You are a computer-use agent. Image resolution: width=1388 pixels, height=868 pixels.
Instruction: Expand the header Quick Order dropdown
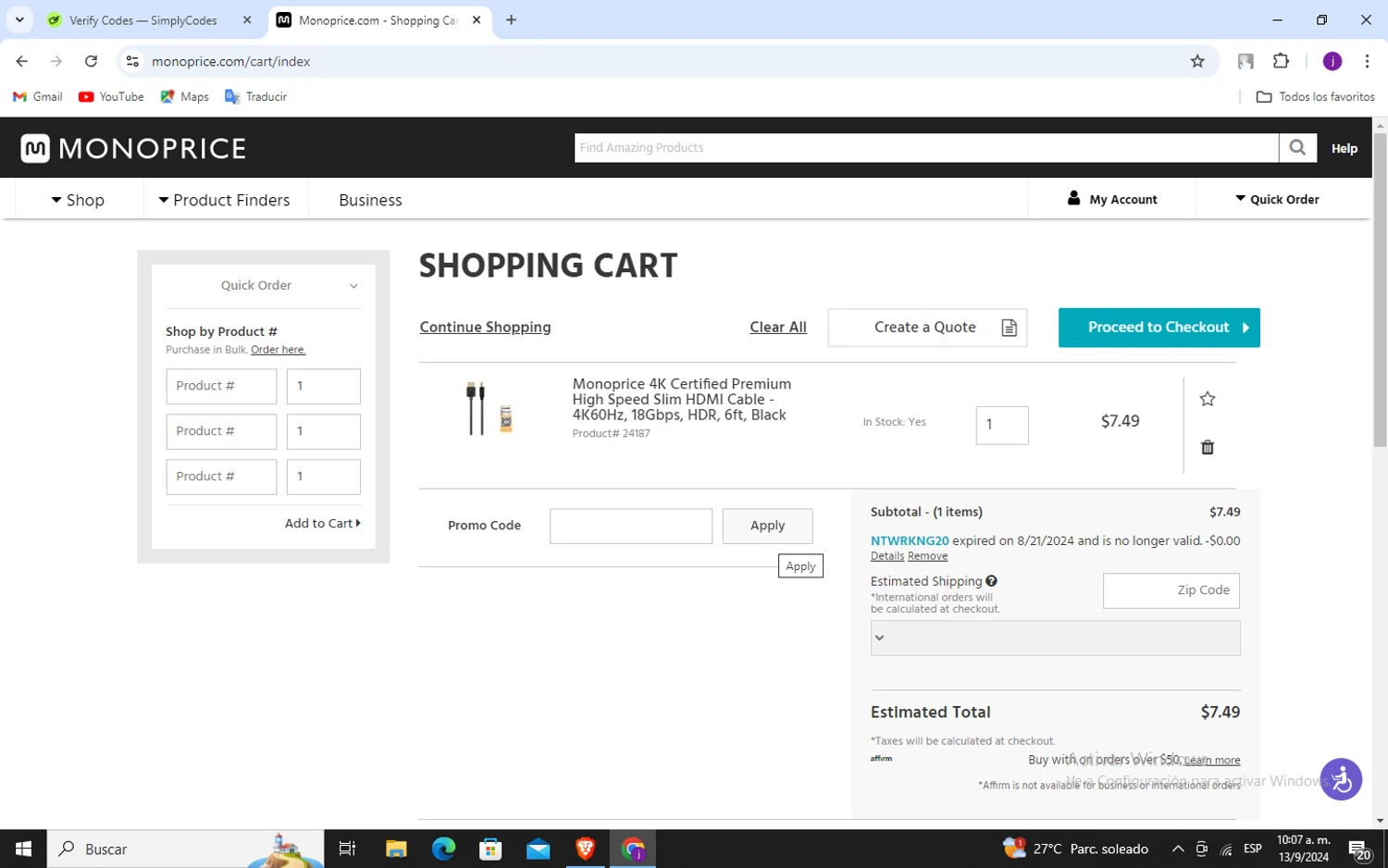coord(1277,199)
